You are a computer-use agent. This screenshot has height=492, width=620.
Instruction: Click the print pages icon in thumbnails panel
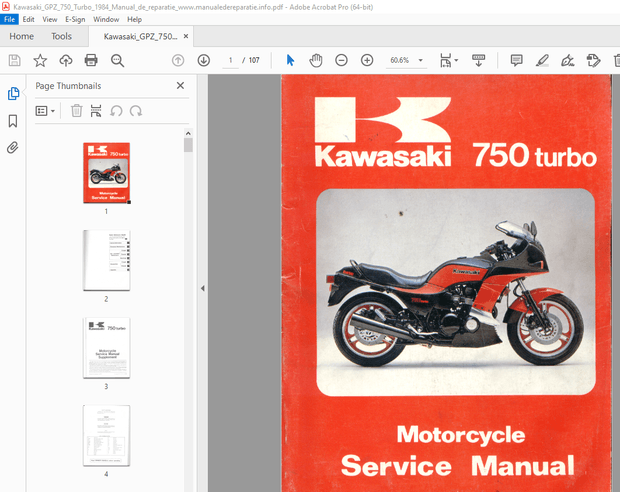click(96, 111)
